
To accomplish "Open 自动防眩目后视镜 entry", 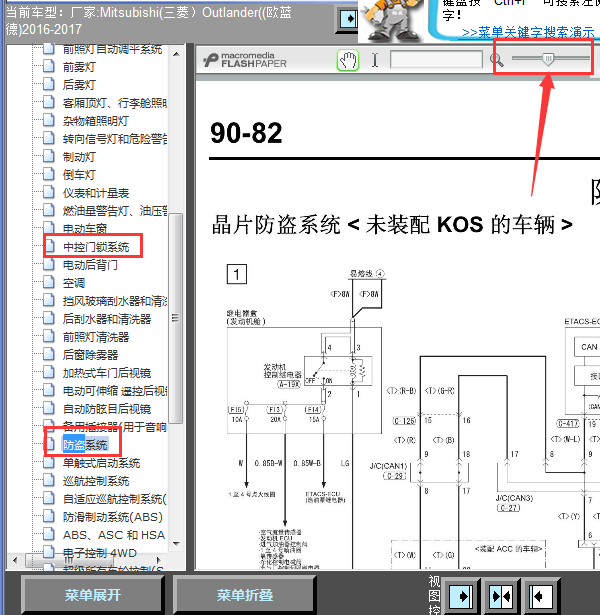I will tap(107, 409).
